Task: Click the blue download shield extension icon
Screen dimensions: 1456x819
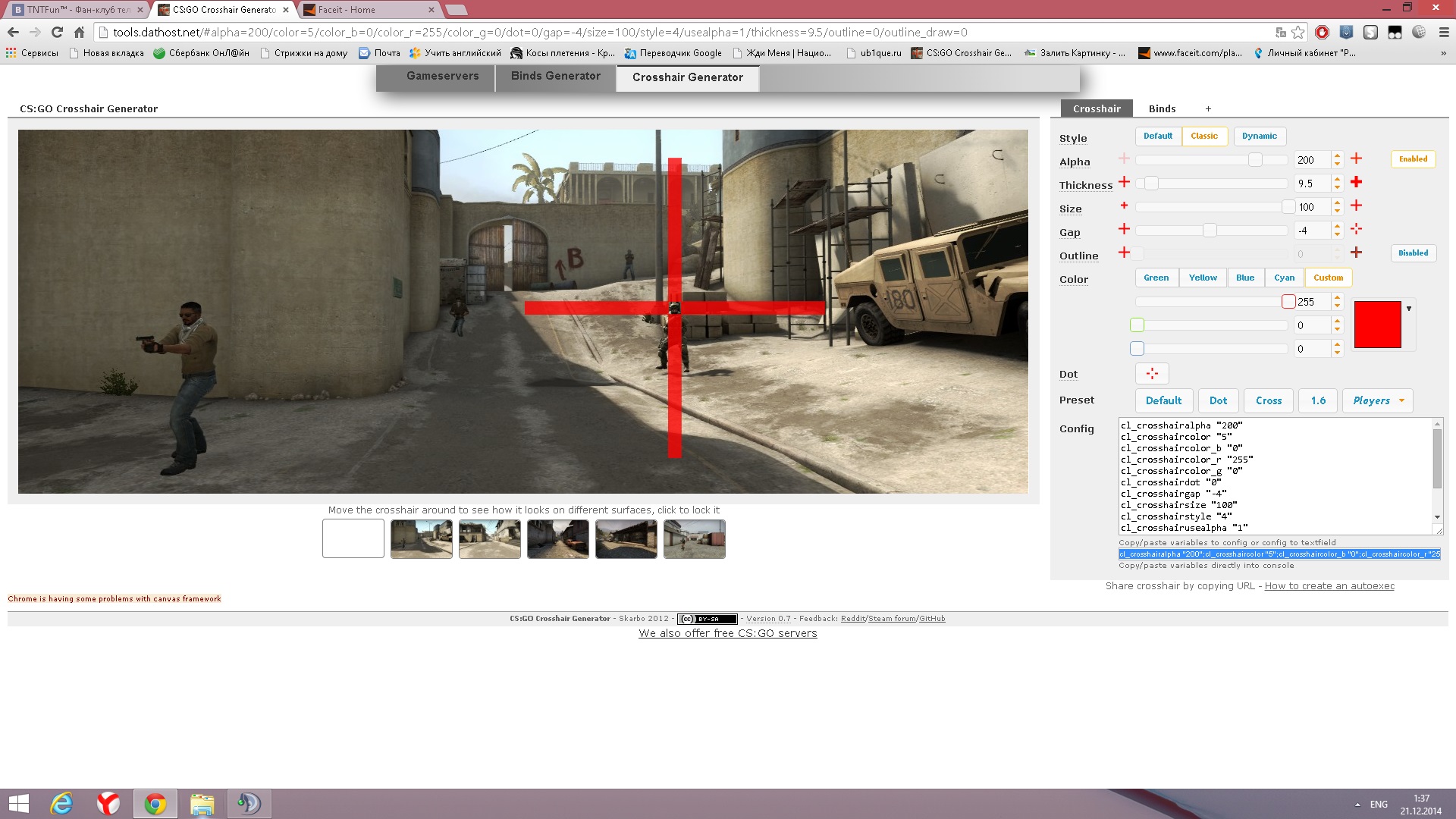Action: point(1346,33)
